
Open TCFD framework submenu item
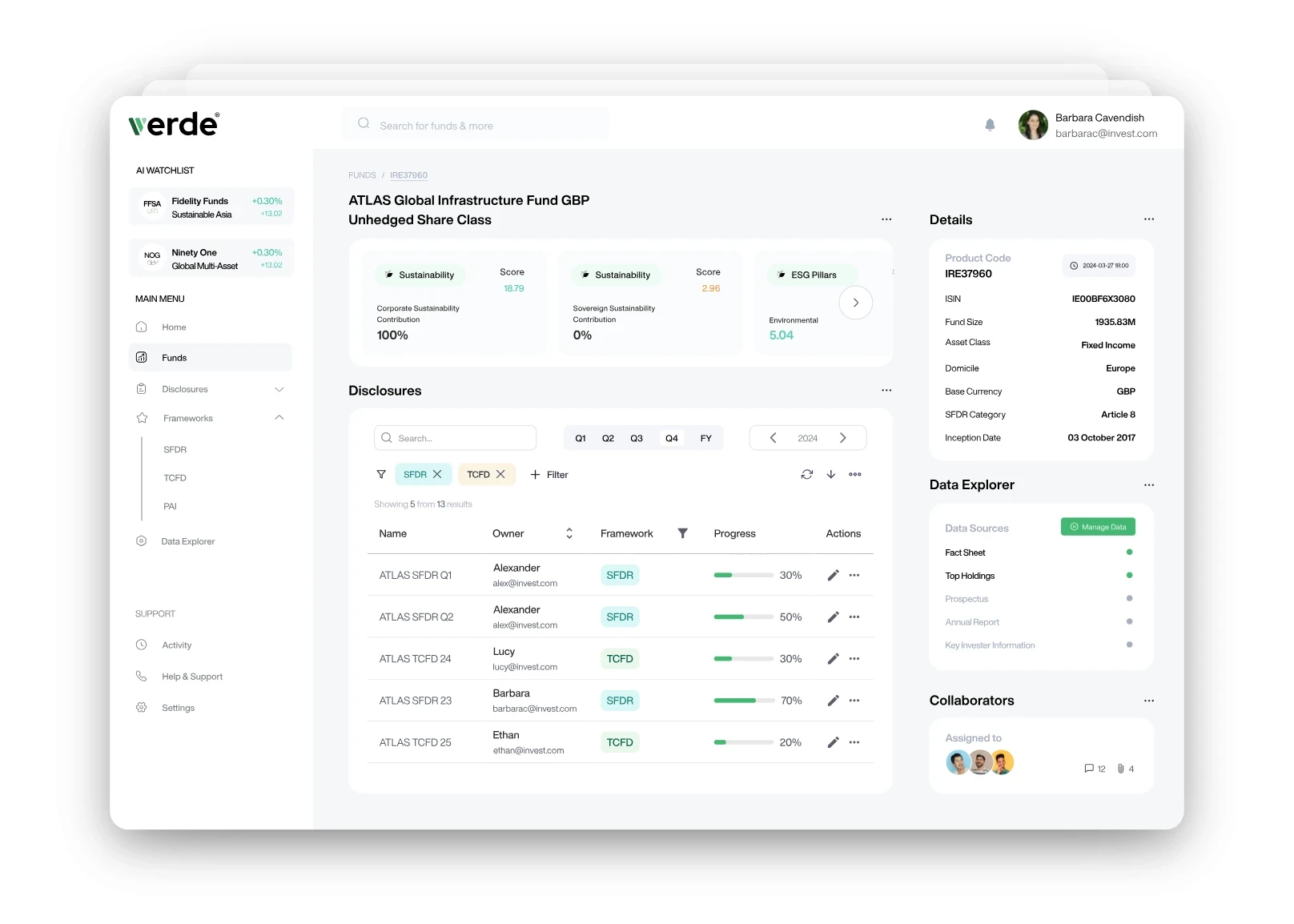(175, 478)
